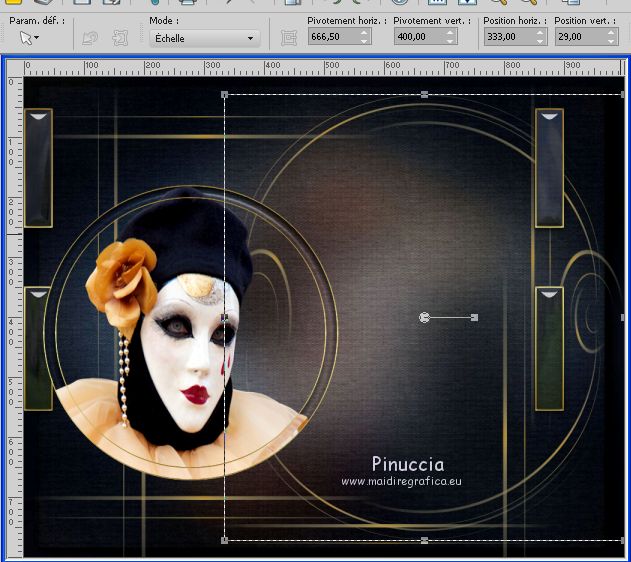The width and height of the screenshot is (631, 562).
Task: Click the left-middle selection handle on the mask
Action: pyautogui.click(x=224, y=317)
